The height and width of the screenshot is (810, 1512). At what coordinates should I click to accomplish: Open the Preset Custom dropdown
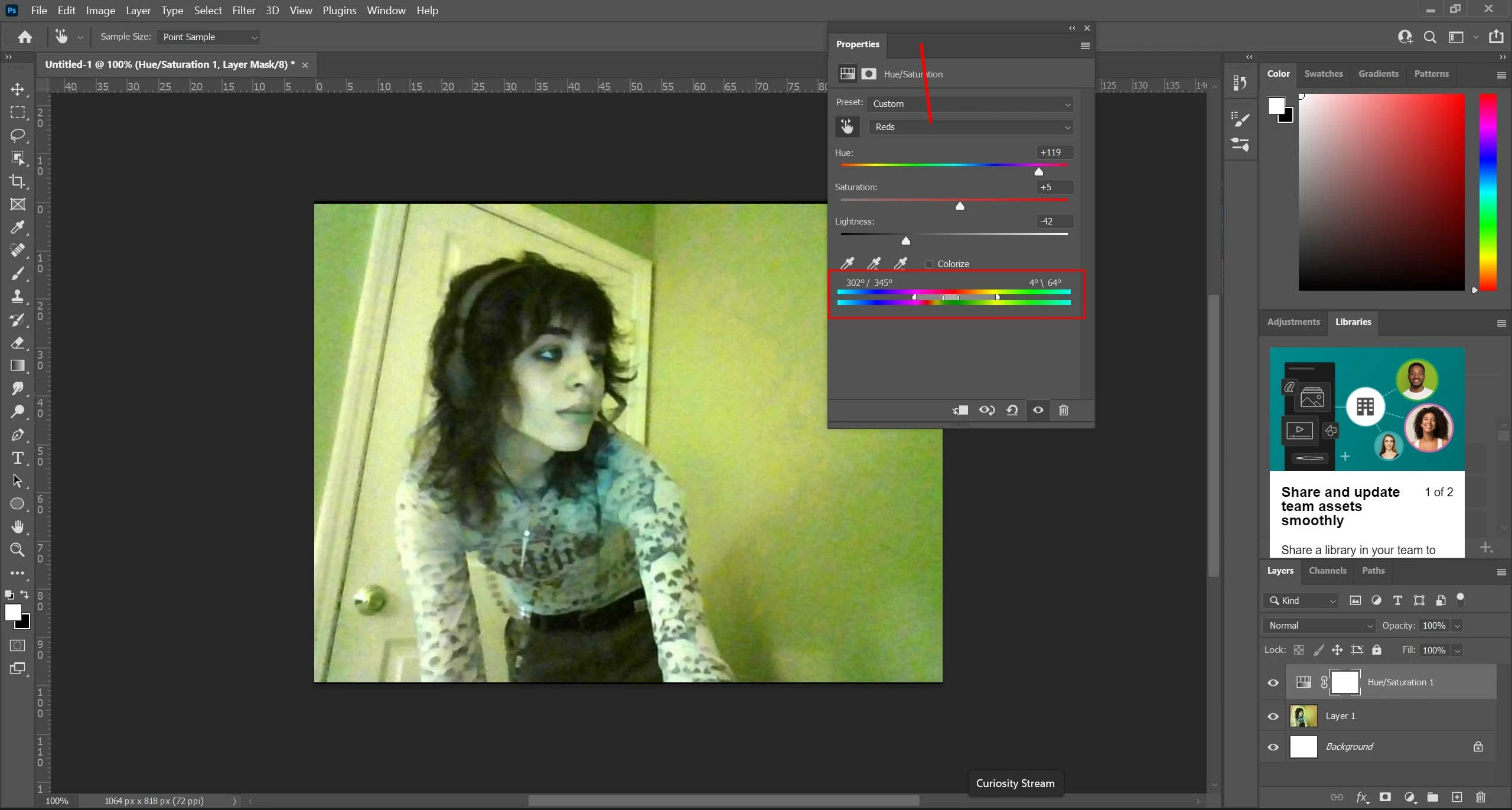970,104
